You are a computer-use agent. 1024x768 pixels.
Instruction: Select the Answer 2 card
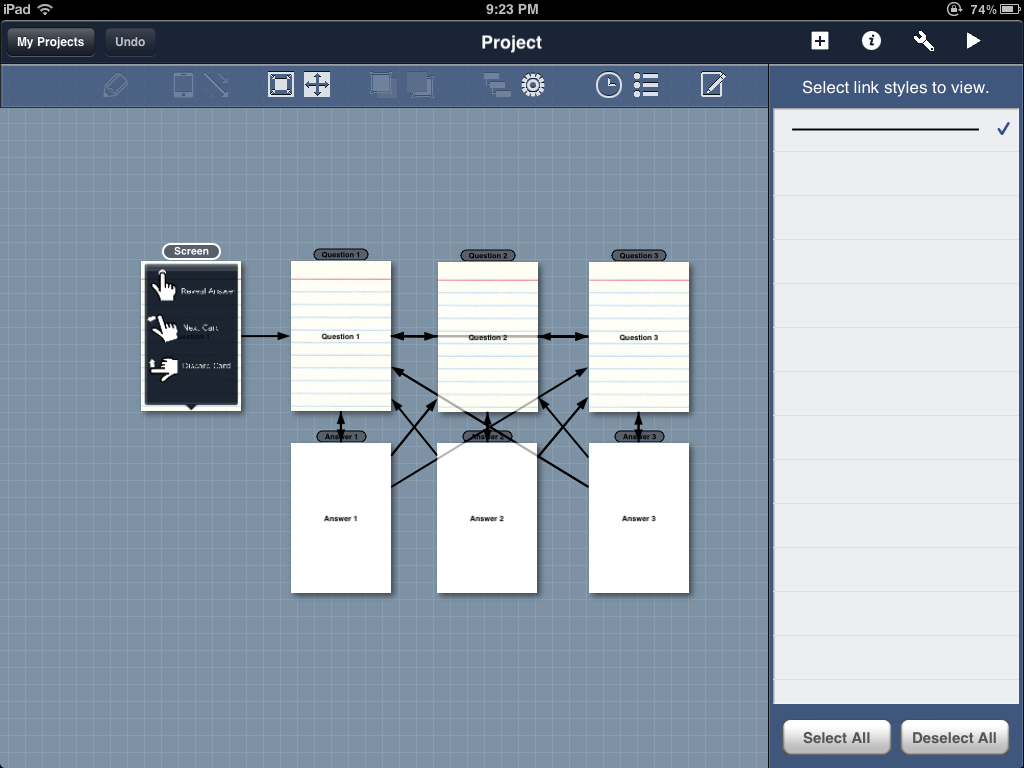click(x=487, y=540)
